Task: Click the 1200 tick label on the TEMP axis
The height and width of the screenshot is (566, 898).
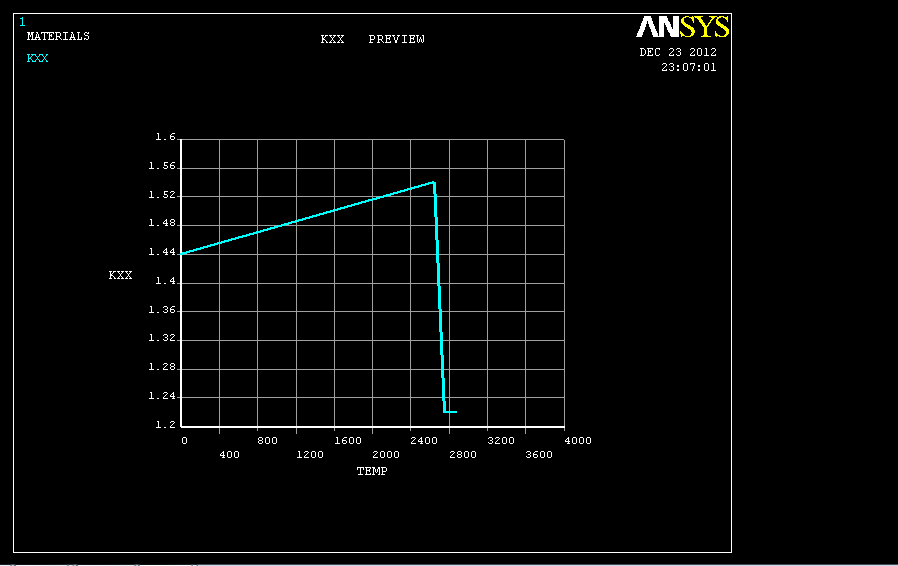Action: 310,454
